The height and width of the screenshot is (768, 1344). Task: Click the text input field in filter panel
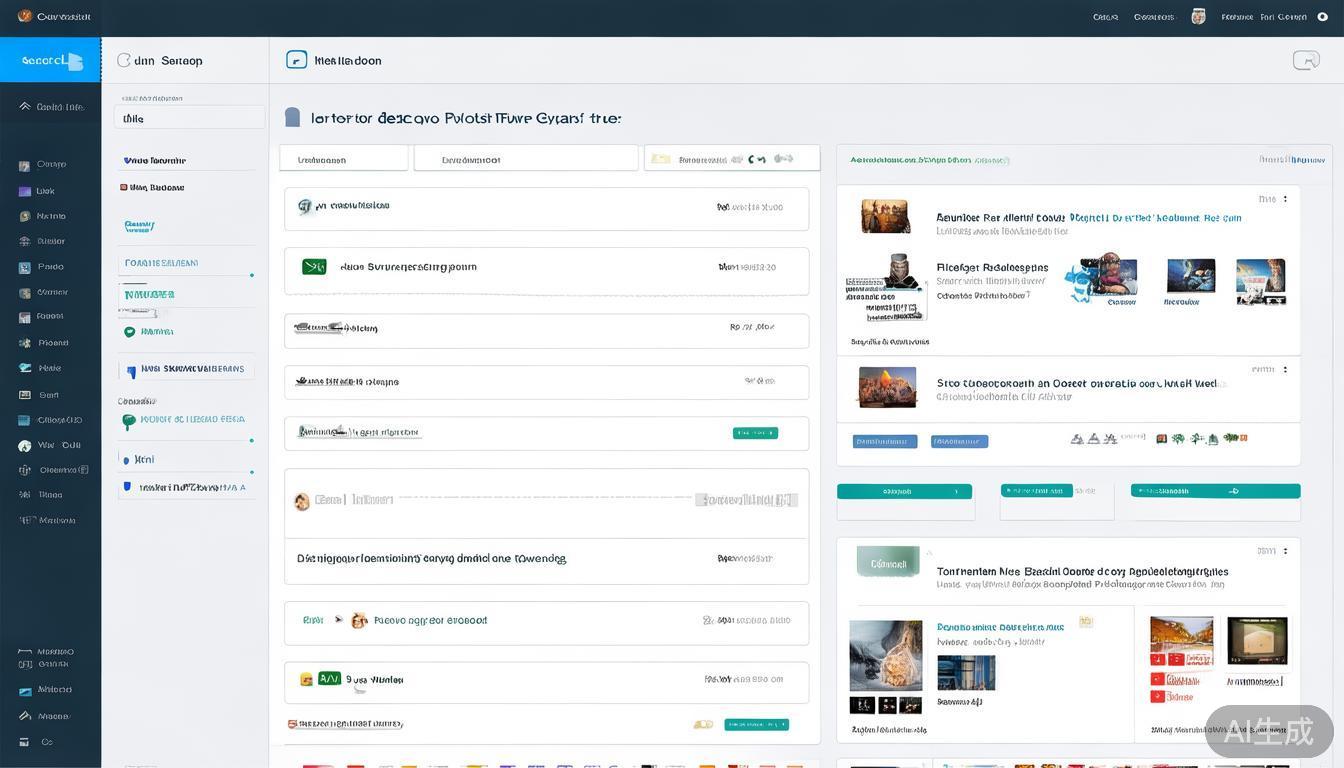[189, 118]
